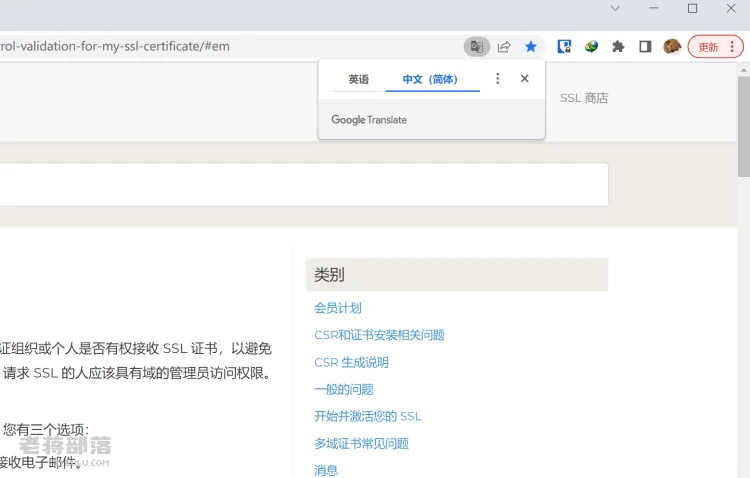Click the red 更新 update button
Image resolution: width=750 pixels, height=478 pixels.
[x=716, y=47]
